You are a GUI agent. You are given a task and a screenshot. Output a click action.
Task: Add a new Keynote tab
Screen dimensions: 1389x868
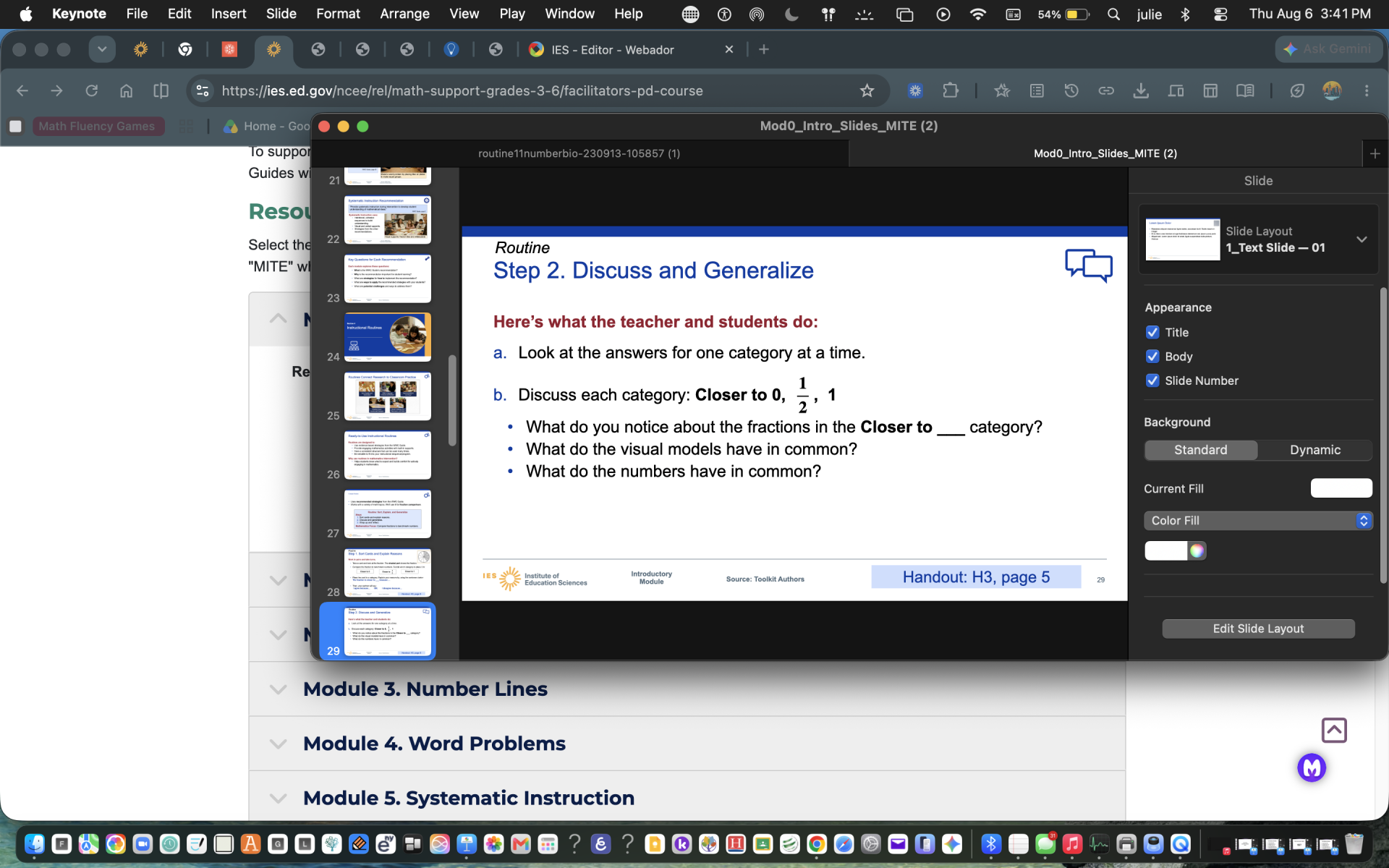[x=1375, y=153]
